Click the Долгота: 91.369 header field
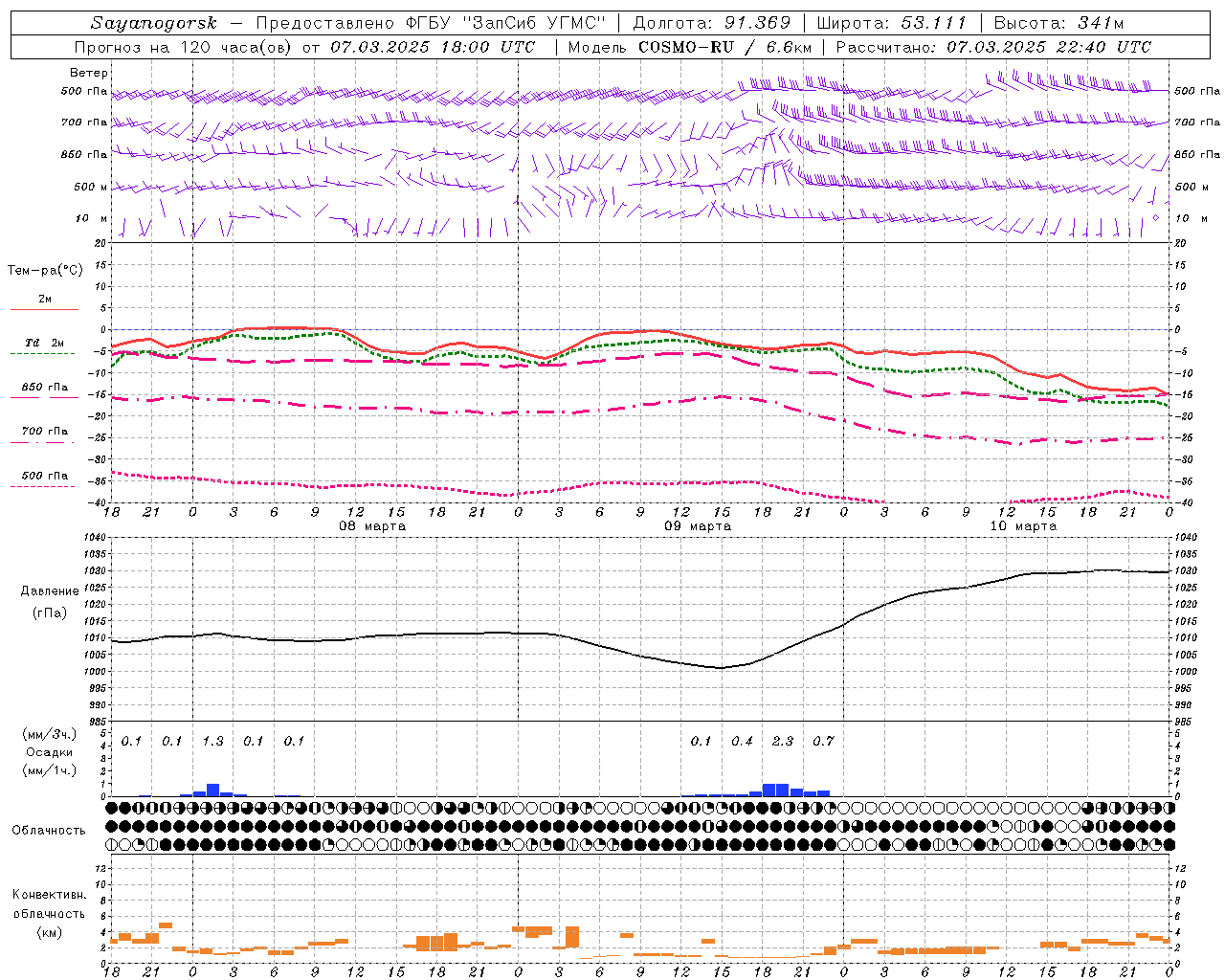 712,23
